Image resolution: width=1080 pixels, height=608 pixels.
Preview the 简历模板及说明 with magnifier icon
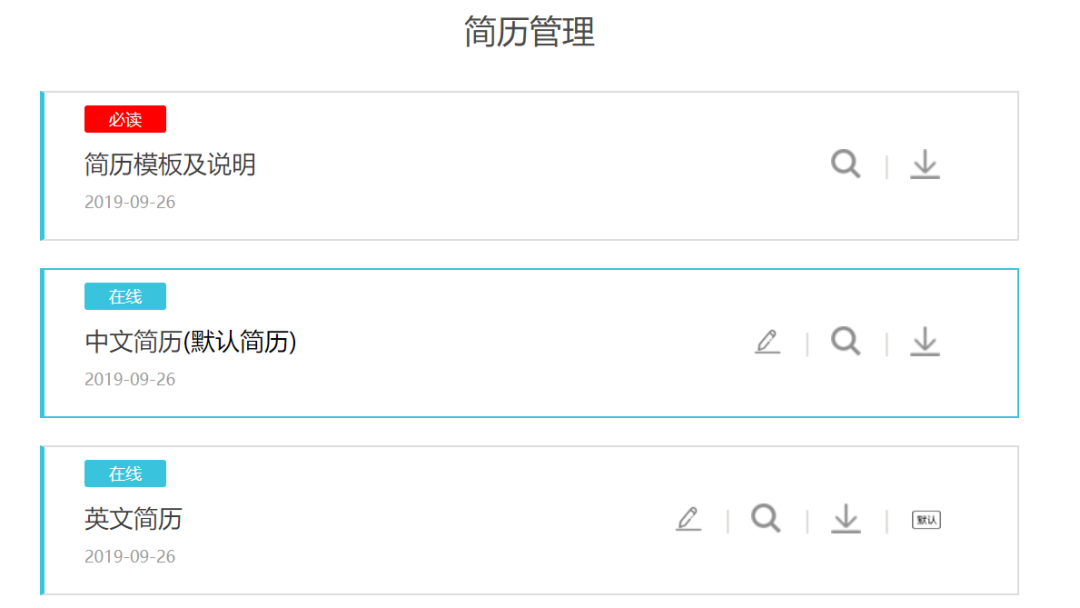845,164
